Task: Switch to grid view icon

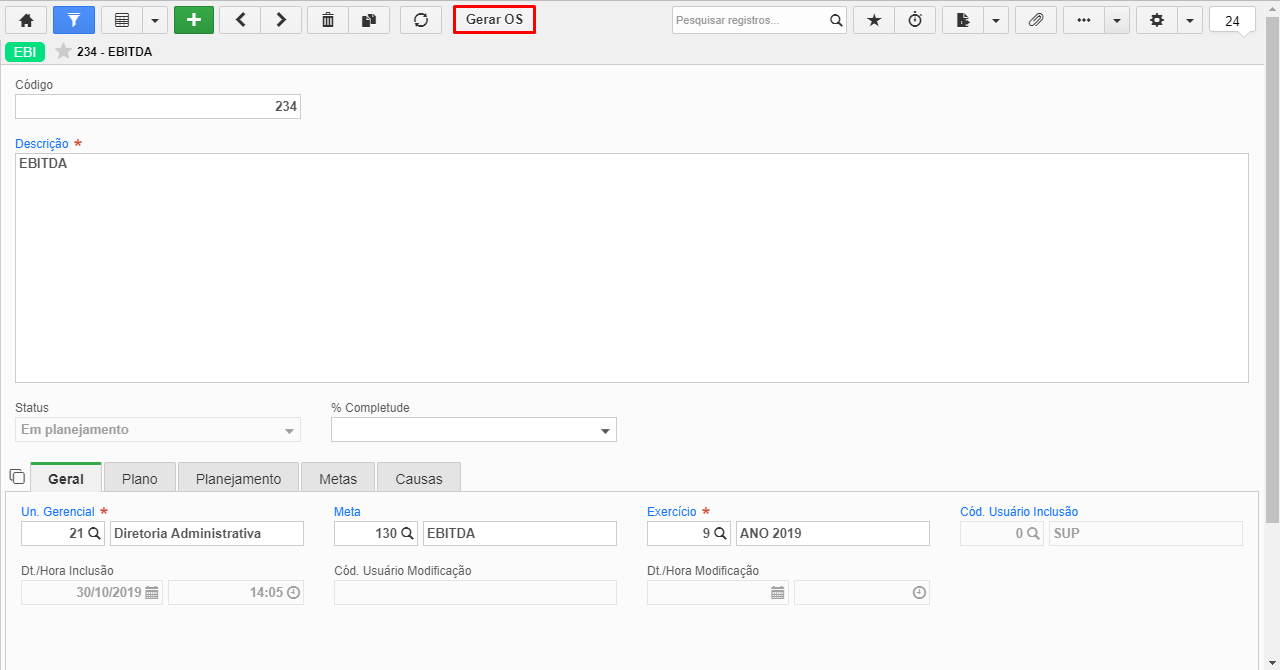Action: (x=122, y=20)
